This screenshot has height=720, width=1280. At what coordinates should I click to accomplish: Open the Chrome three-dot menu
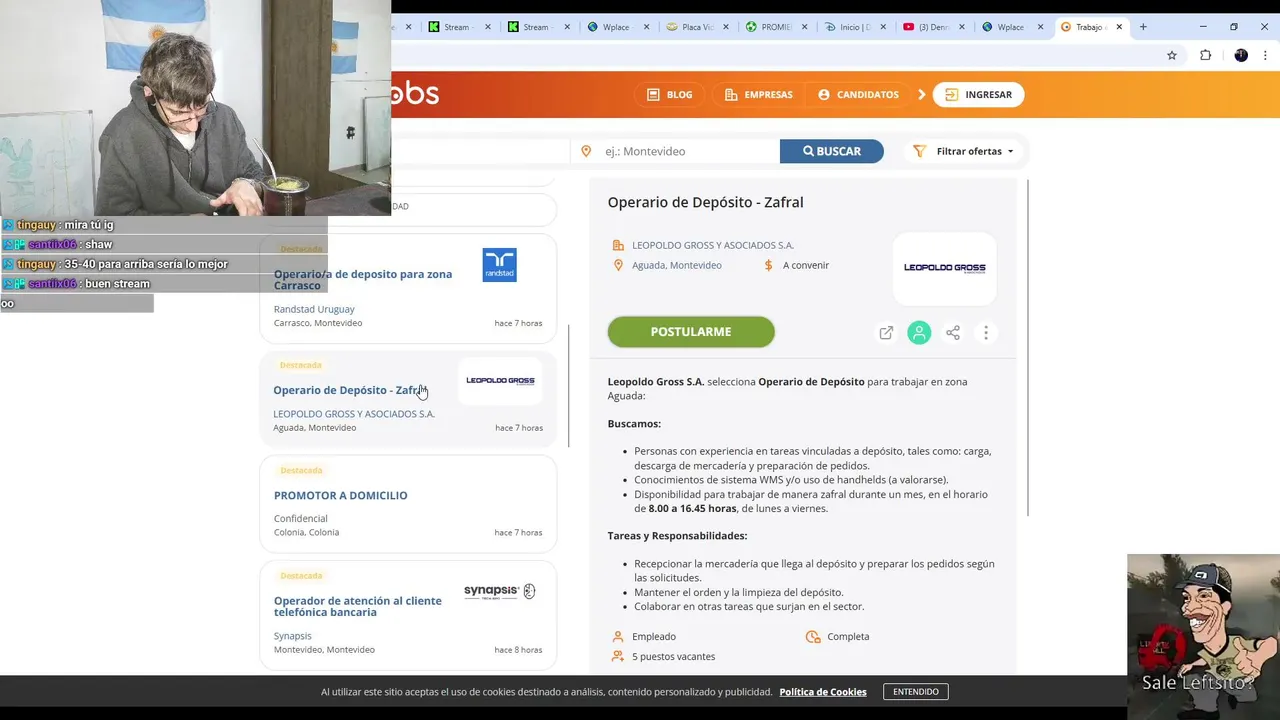[1265, 55]
